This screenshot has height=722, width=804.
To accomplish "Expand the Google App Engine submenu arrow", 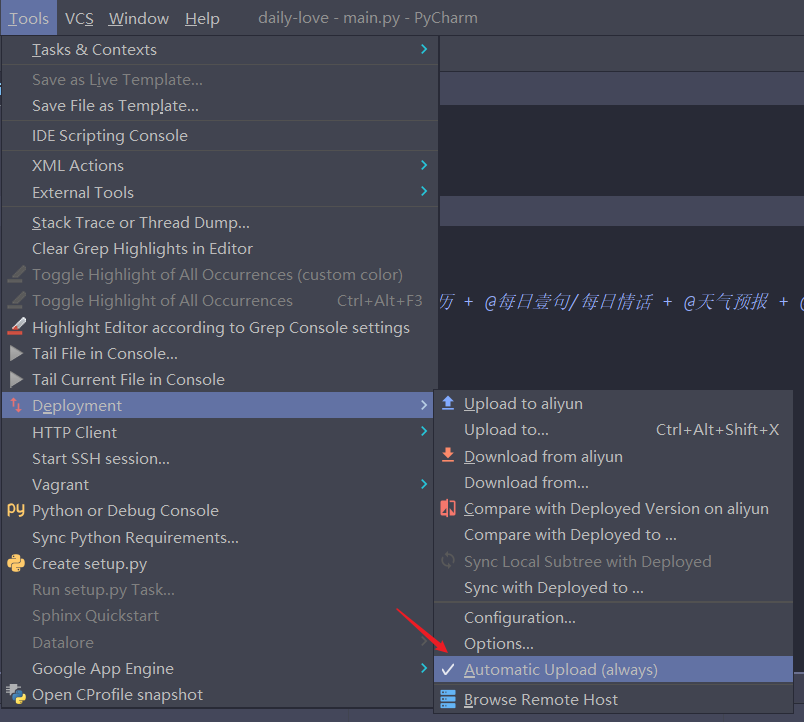I will pyautogui.click(x=424, y=668).
